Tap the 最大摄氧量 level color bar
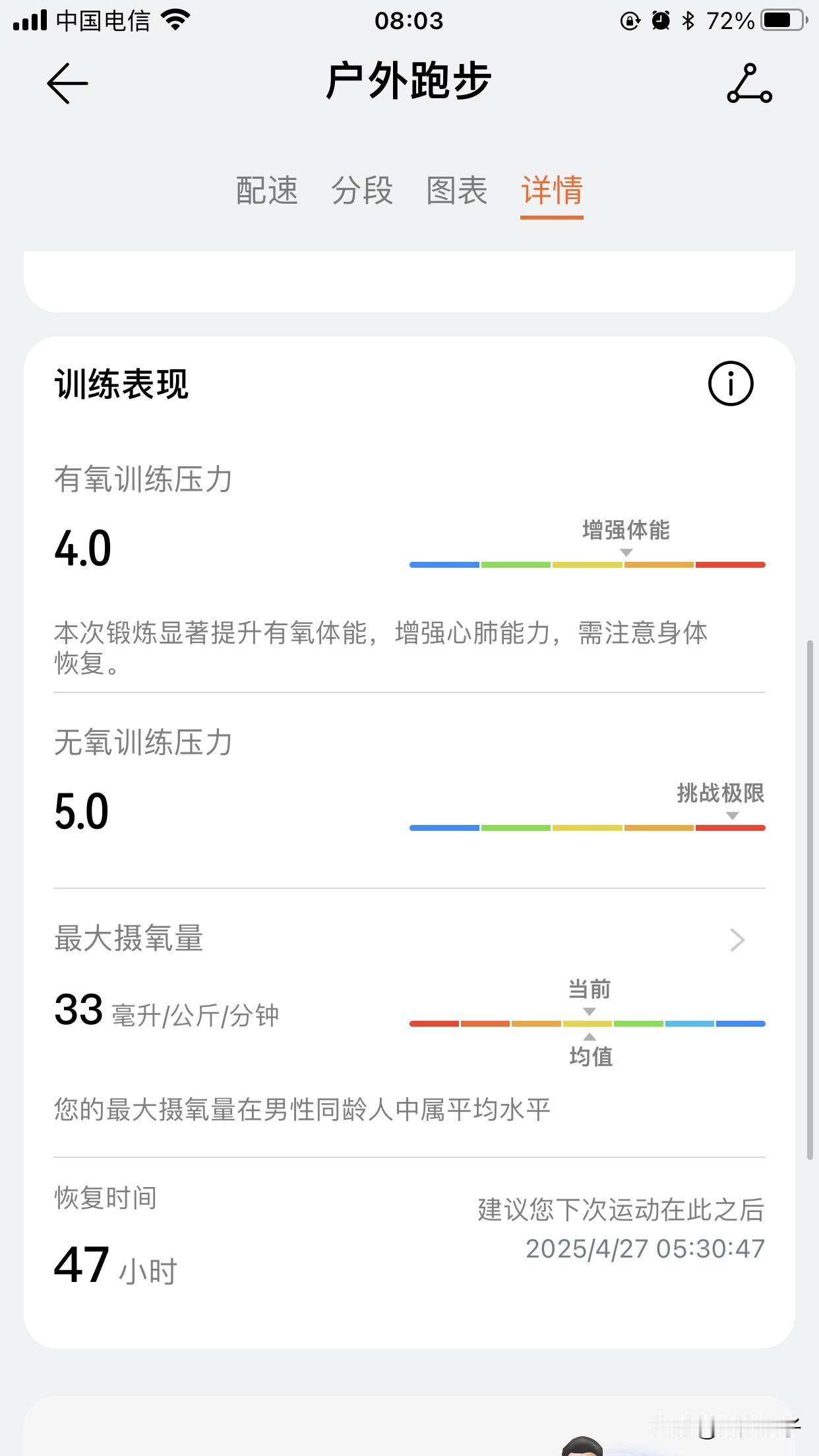Viewport: 819px width, 1456px height. [587, 1023]
